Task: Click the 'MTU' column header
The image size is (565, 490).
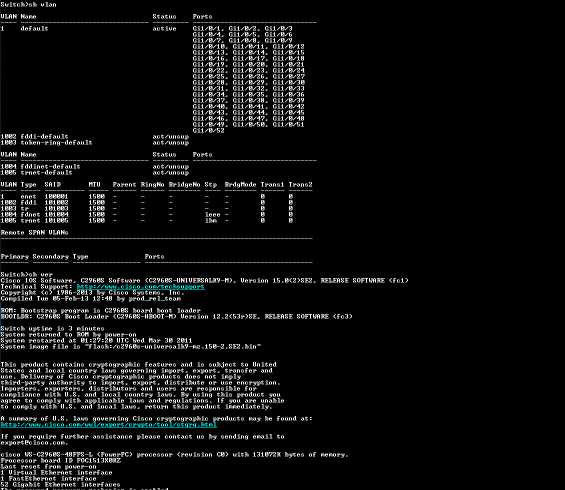Action: click(x=94, y=184)
